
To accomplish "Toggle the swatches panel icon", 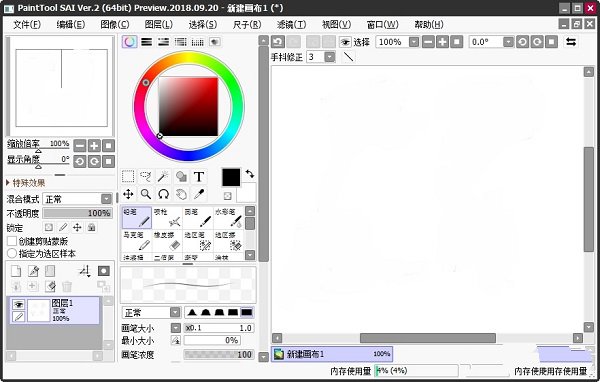I will tap(197, 42).
